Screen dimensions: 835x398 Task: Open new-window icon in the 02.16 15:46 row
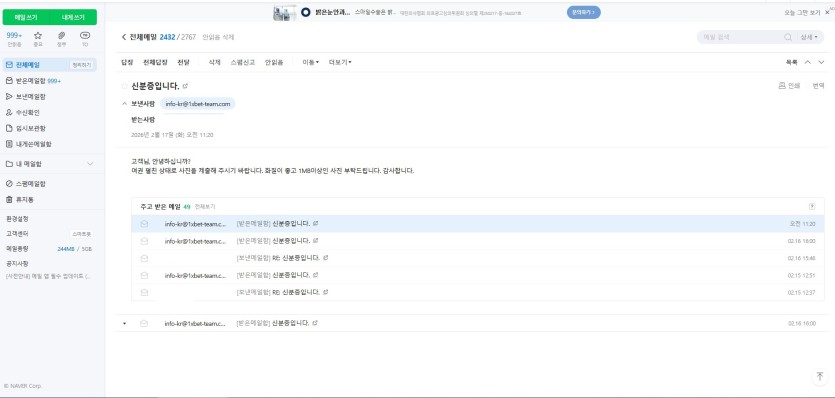point(325,258)
